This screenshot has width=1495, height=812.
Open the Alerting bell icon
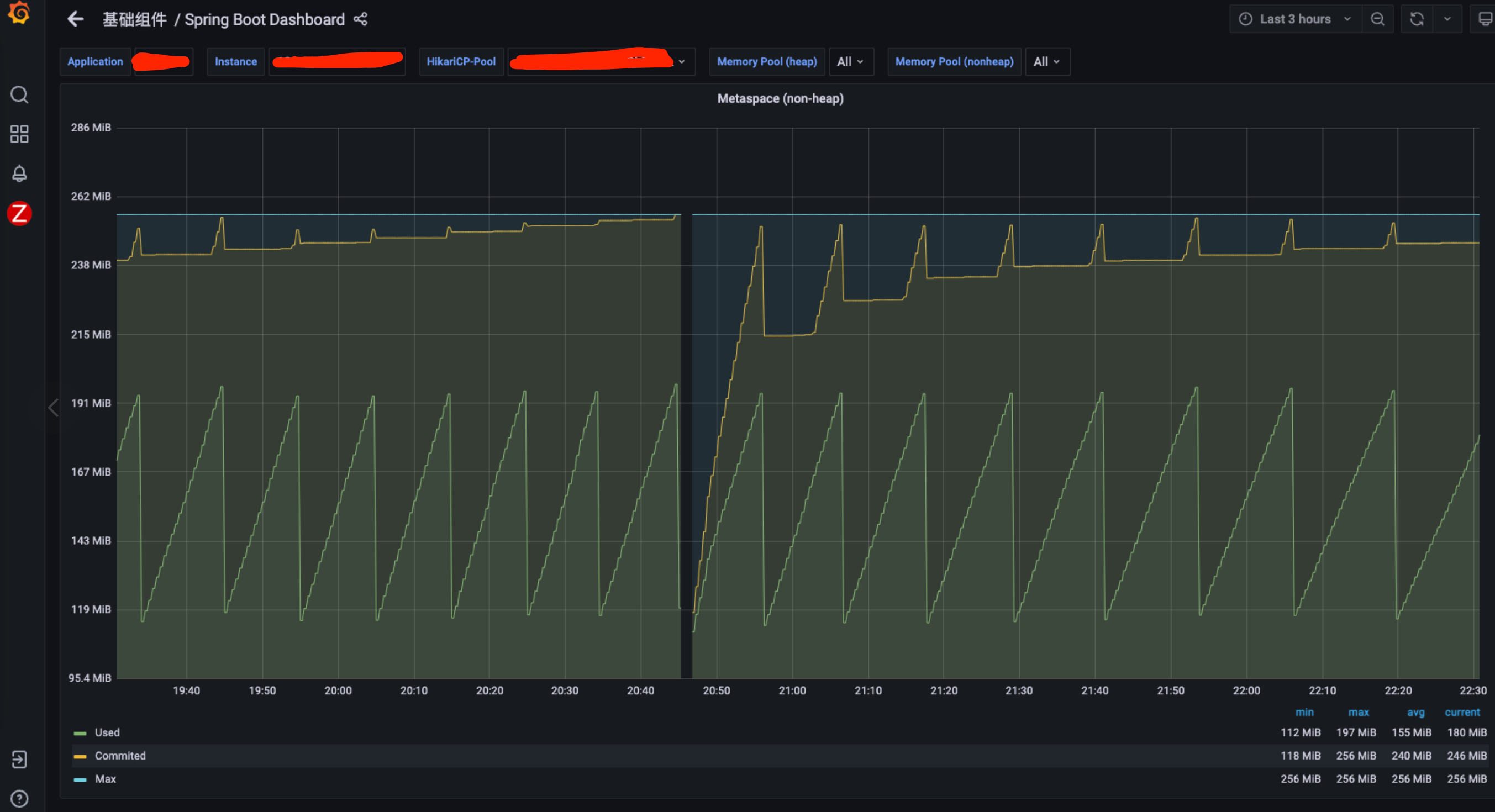[x=19, y=173]
